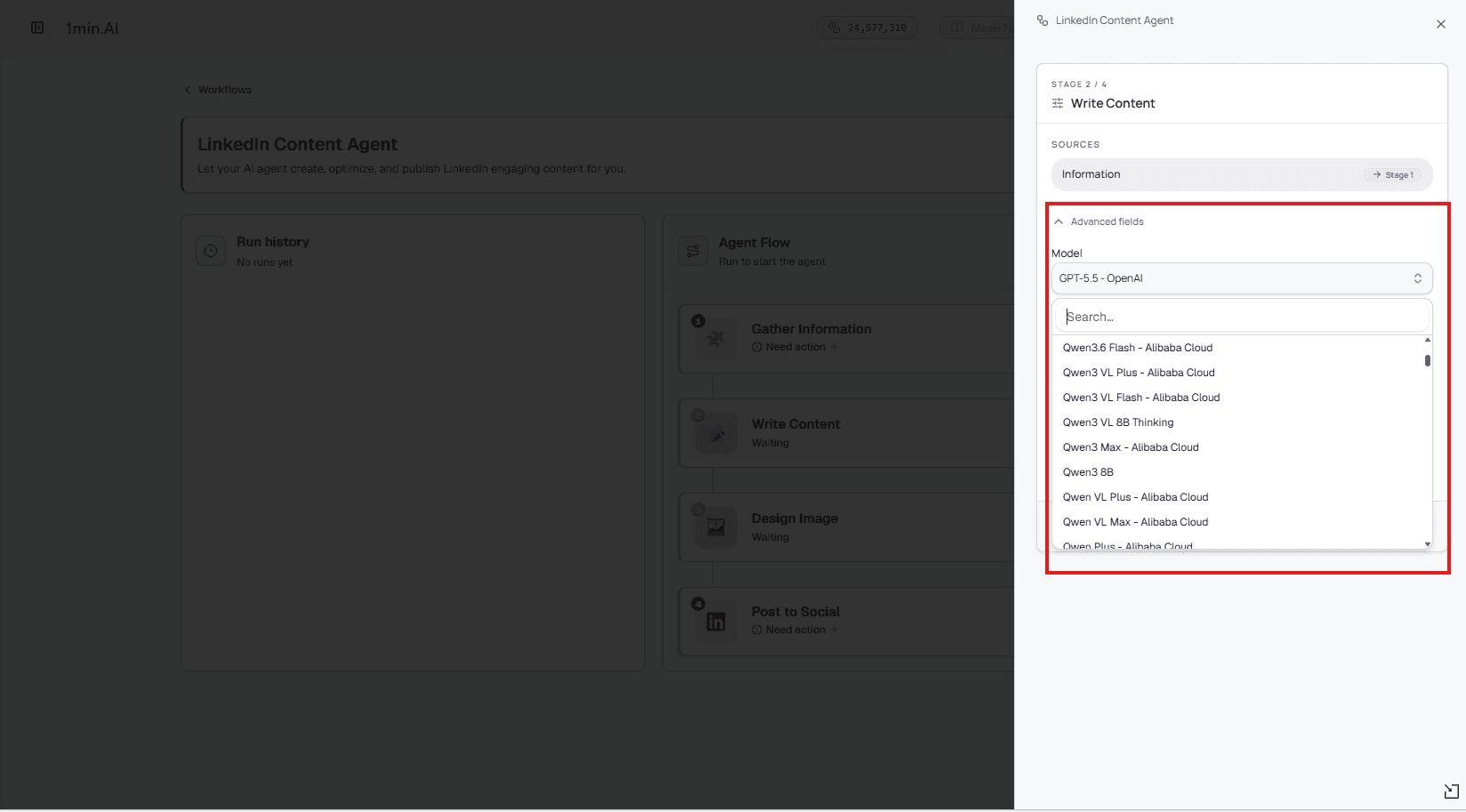Open the Post to Social step

(846, 622)
